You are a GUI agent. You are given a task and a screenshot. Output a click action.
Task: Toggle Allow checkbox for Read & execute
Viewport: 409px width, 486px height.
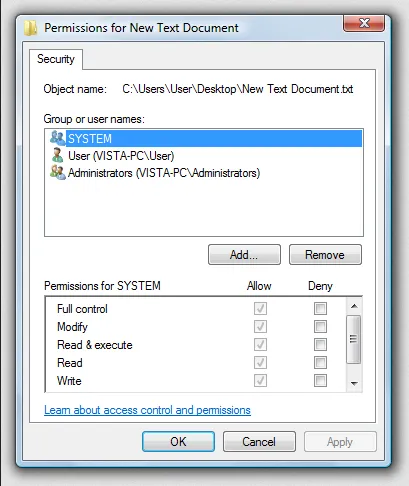pos(260,345)
